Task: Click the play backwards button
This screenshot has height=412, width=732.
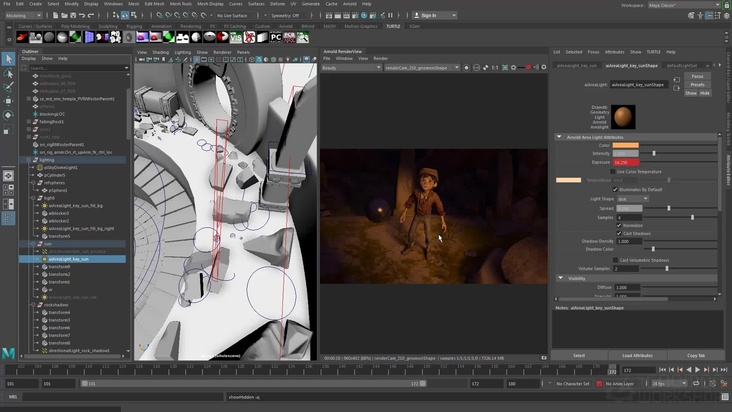Action: 689,370
